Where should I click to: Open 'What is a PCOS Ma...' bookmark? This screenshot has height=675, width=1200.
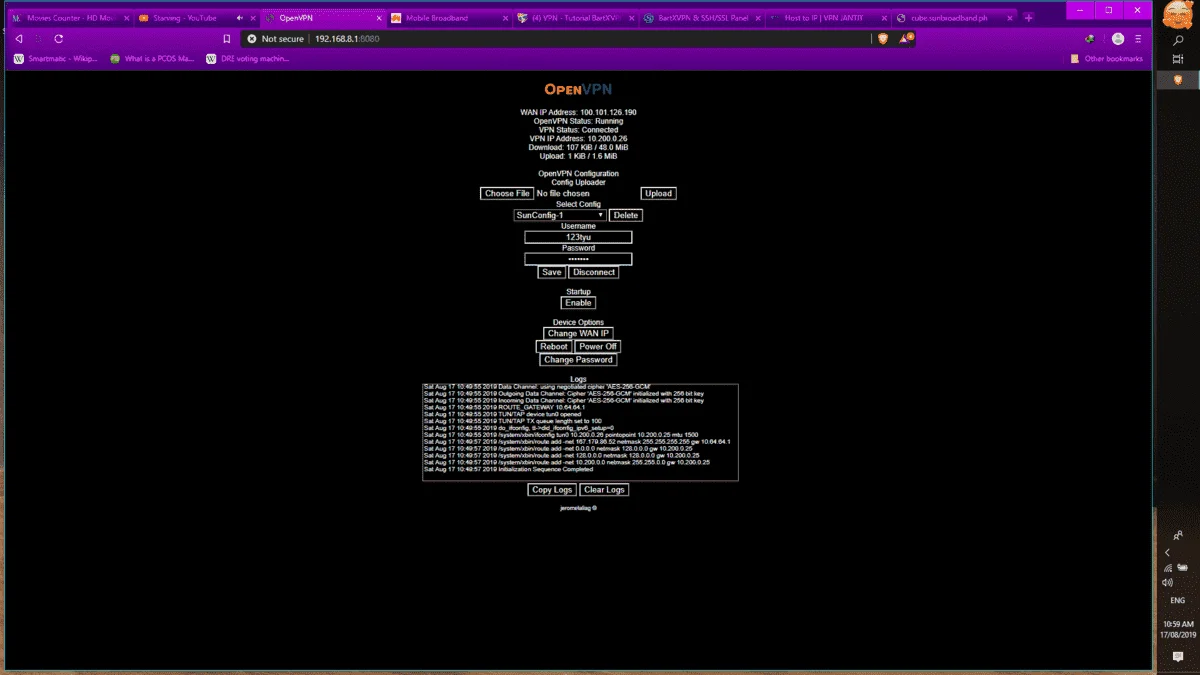pyautogui.click(x=152, y=59)
